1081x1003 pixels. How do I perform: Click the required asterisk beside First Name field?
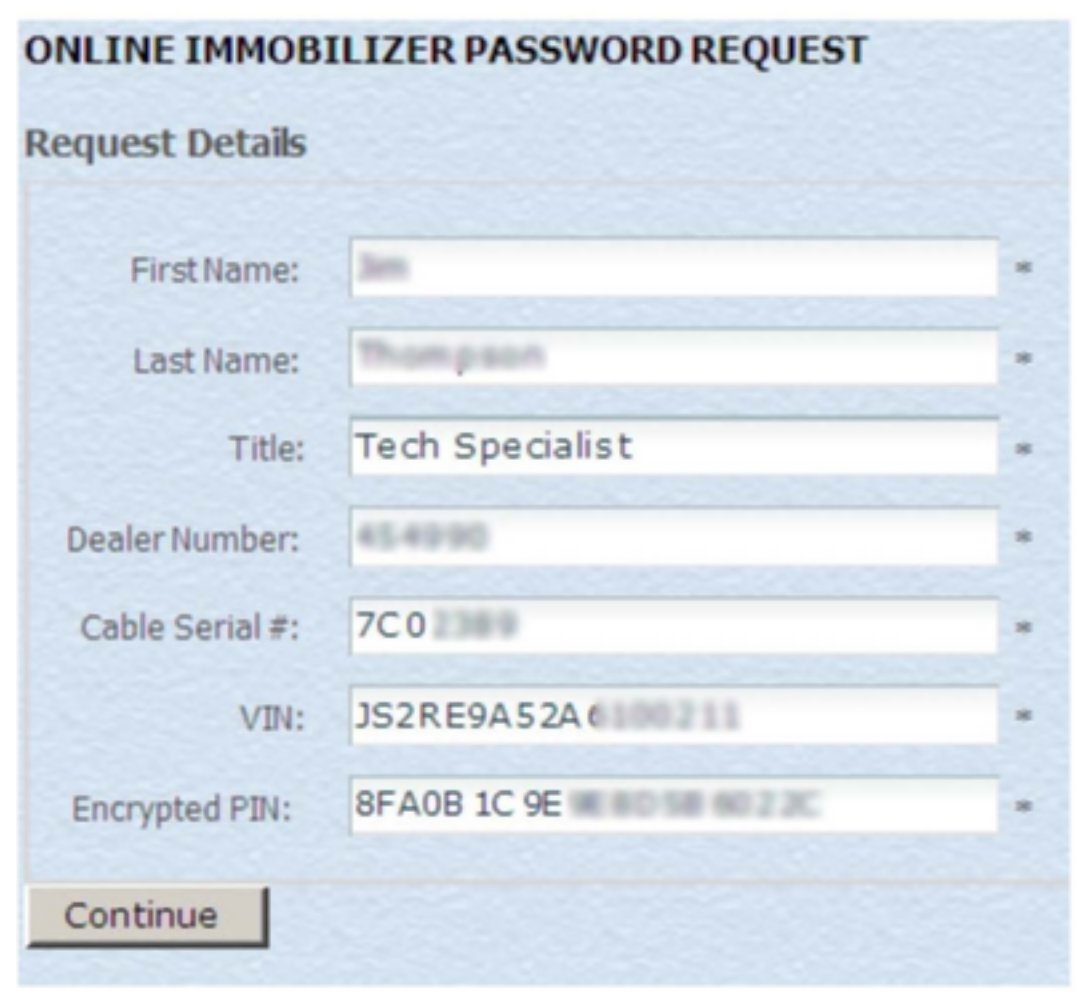tap(1023, 268)
